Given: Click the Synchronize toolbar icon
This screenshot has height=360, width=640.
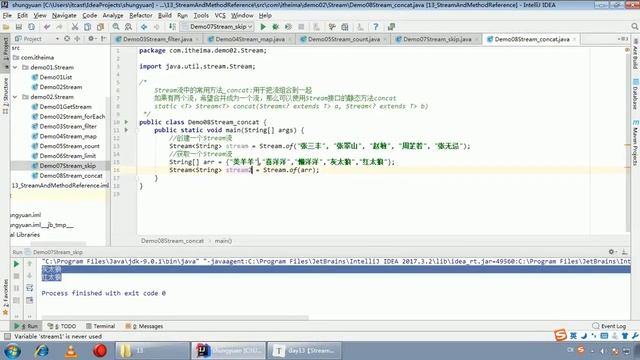Looking at the screenshot, I should click(x=31, y=27).
